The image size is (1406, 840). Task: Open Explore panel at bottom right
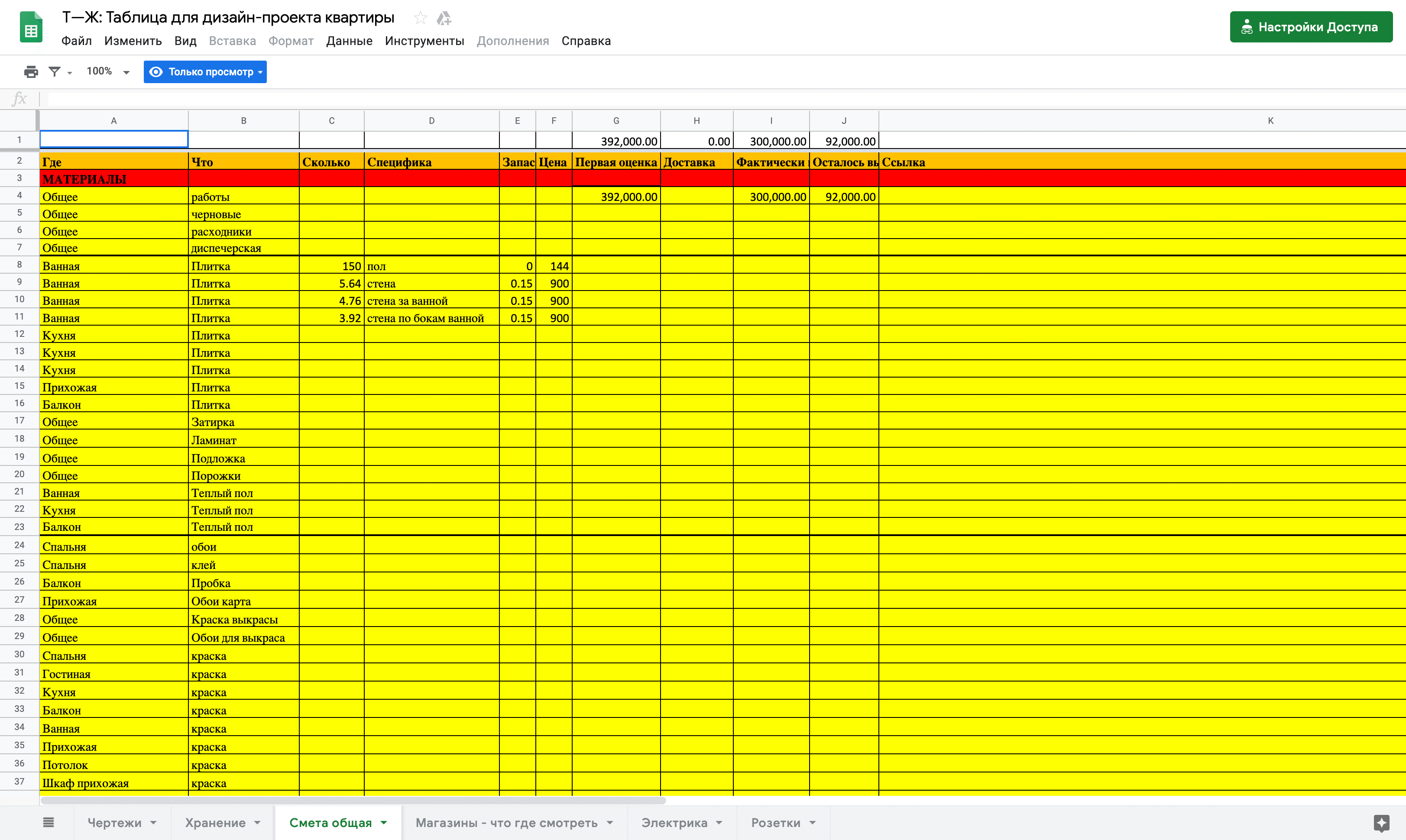click(x=1382, y=823)
